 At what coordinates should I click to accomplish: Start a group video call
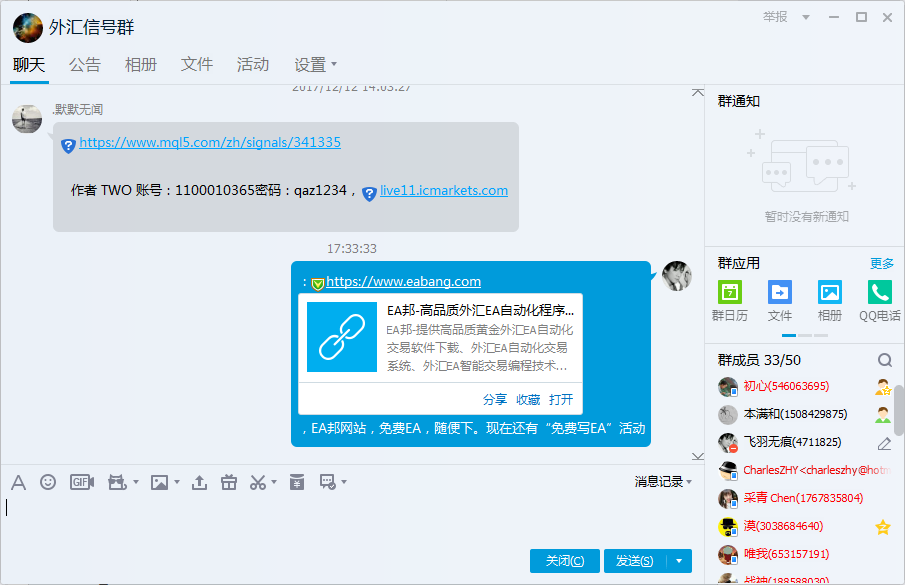(117, 482)
